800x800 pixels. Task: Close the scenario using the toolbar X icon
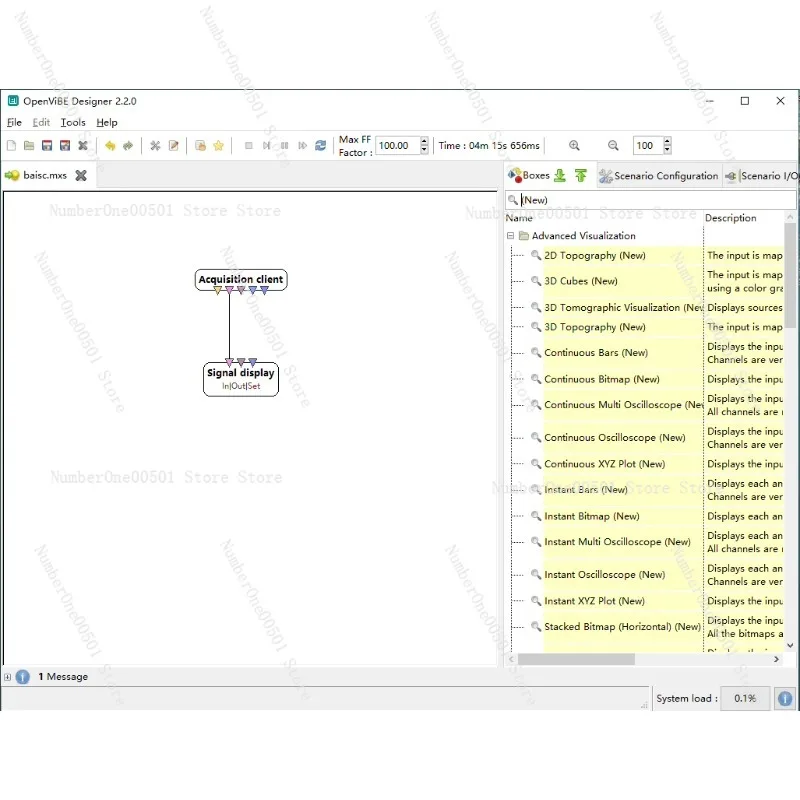[x=83, y=145]
